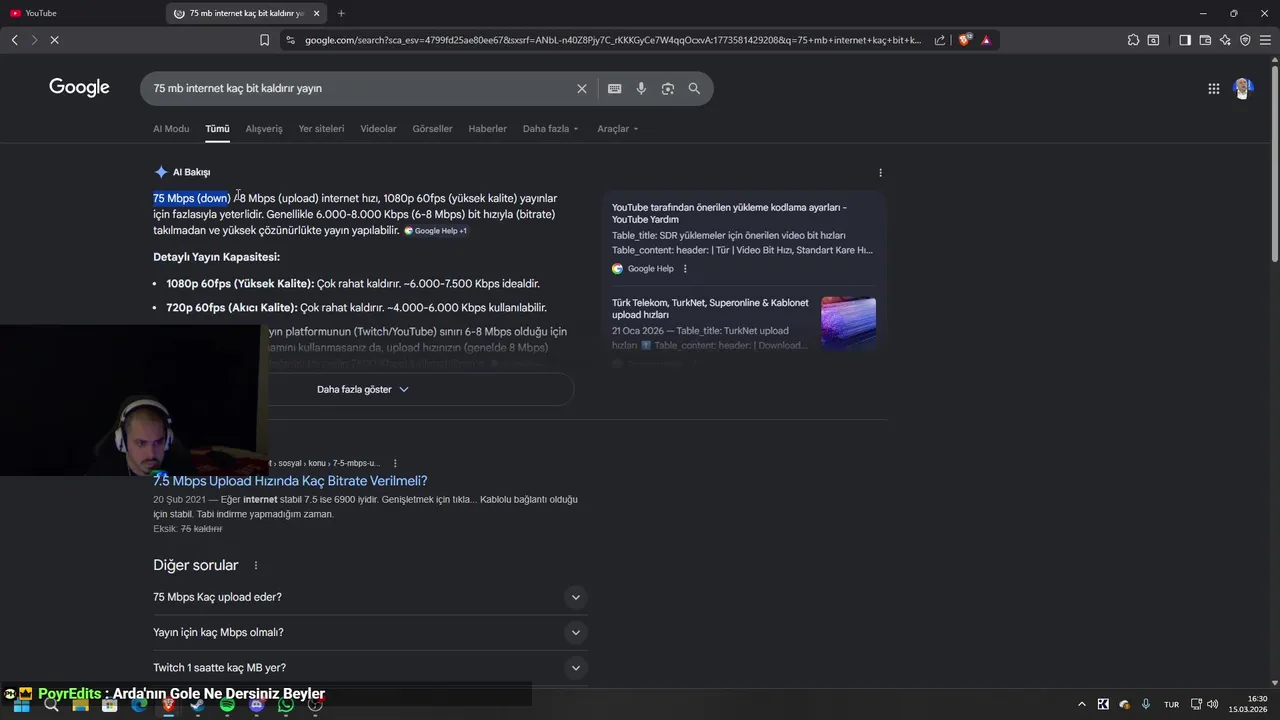Click the 'Detaylı Yayın Kapasitesi:' heading

coord(216,257)
